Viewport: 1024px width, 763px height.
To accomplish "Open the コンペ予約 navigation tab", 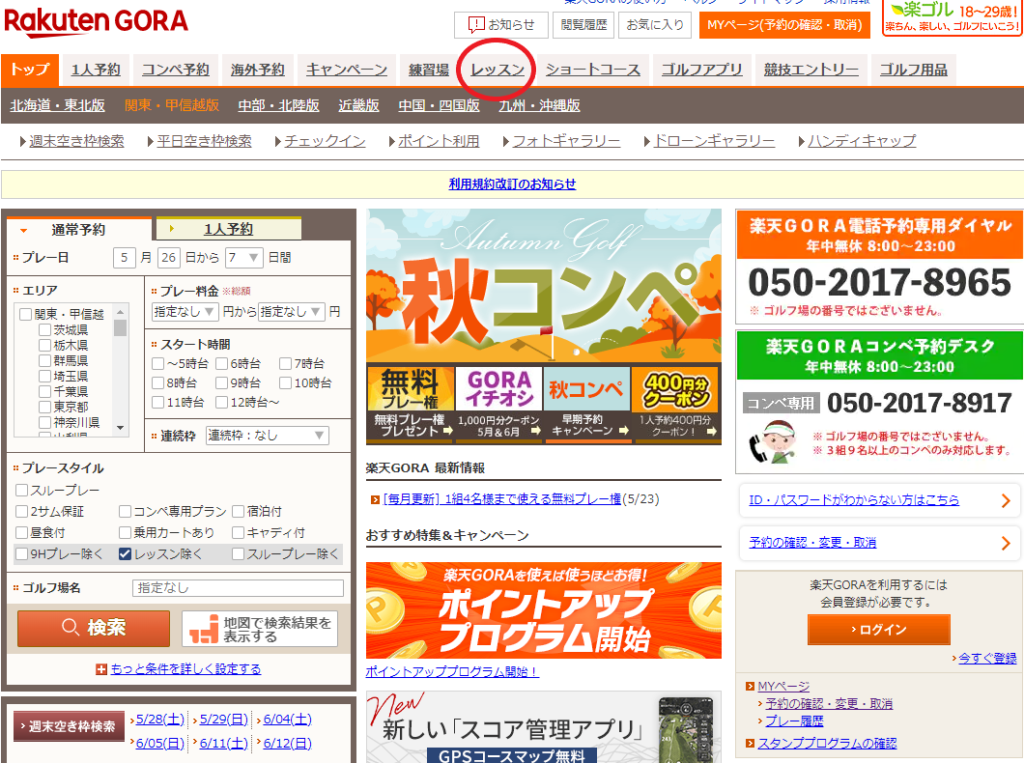I will [175, 70].
